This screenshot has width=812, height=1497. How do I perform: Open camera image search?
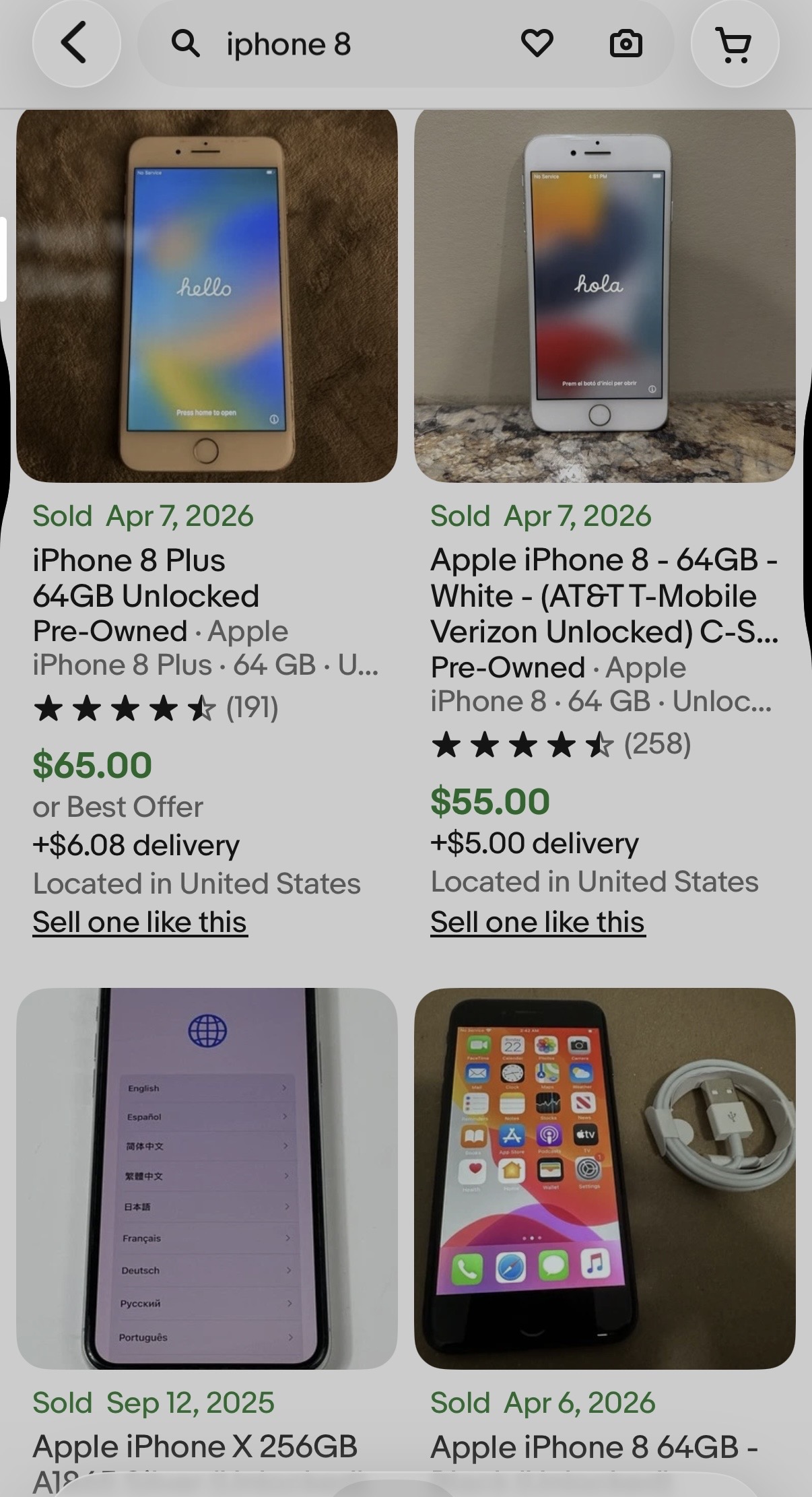[625, 44]
